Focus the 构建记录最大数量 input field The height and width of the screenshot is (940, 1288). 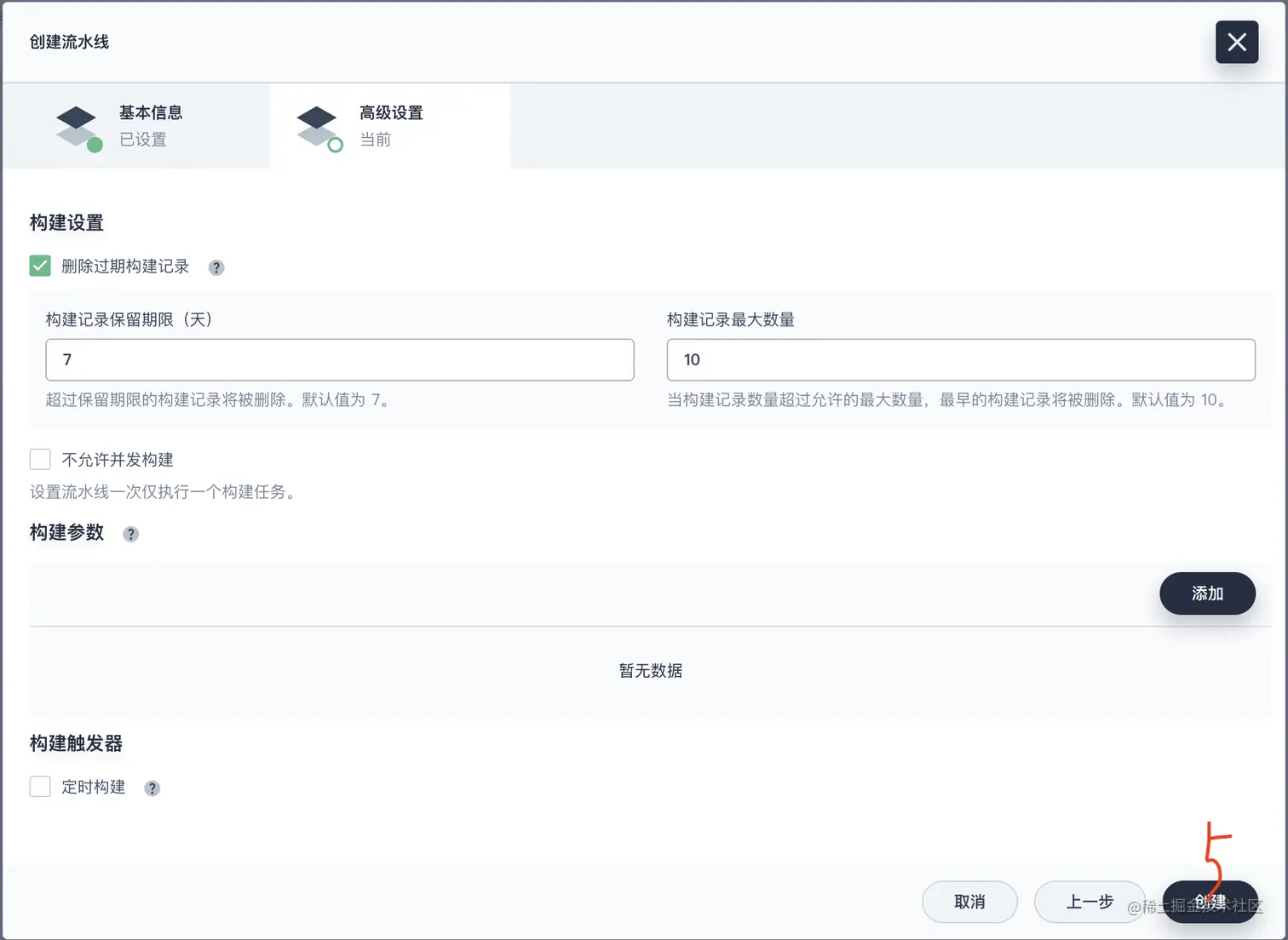click(x=961, y=359)
